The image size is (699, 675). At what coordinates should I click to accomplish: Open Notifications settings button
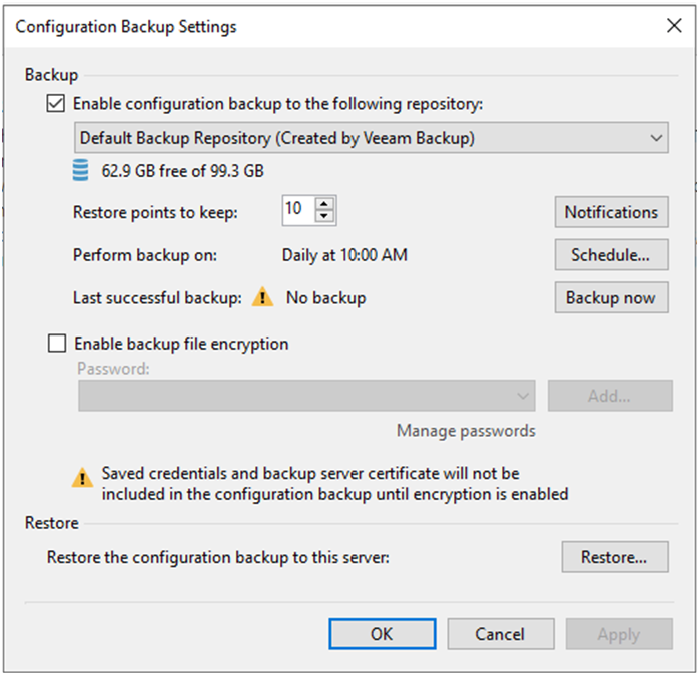(x=611, y=212)
